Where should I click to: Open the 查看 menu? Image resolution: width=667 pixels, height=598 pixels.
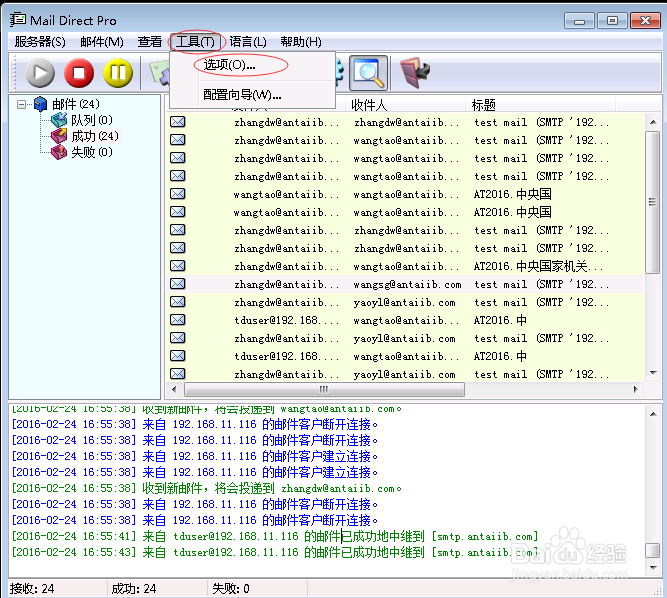(x=150, y=42)
